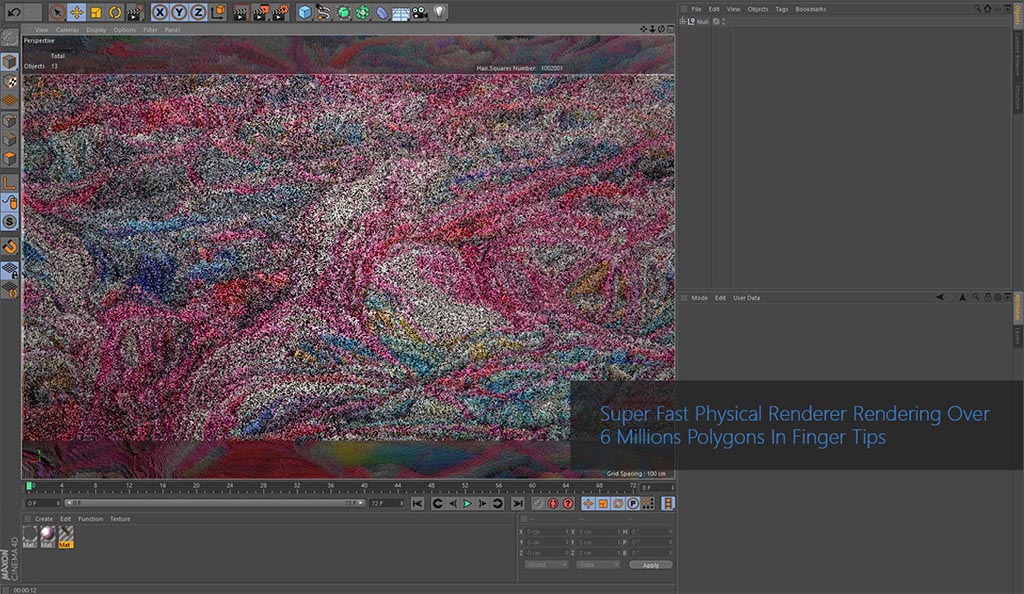Screen dimensions: 1024x594
Task: Click the Apply button
Action: [x=650, y=565]
